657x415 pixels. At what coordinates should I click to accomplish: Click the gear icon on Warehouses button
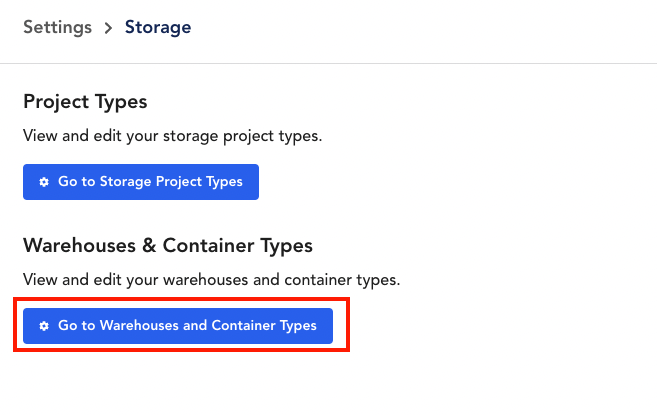click(x=44, y=326)
